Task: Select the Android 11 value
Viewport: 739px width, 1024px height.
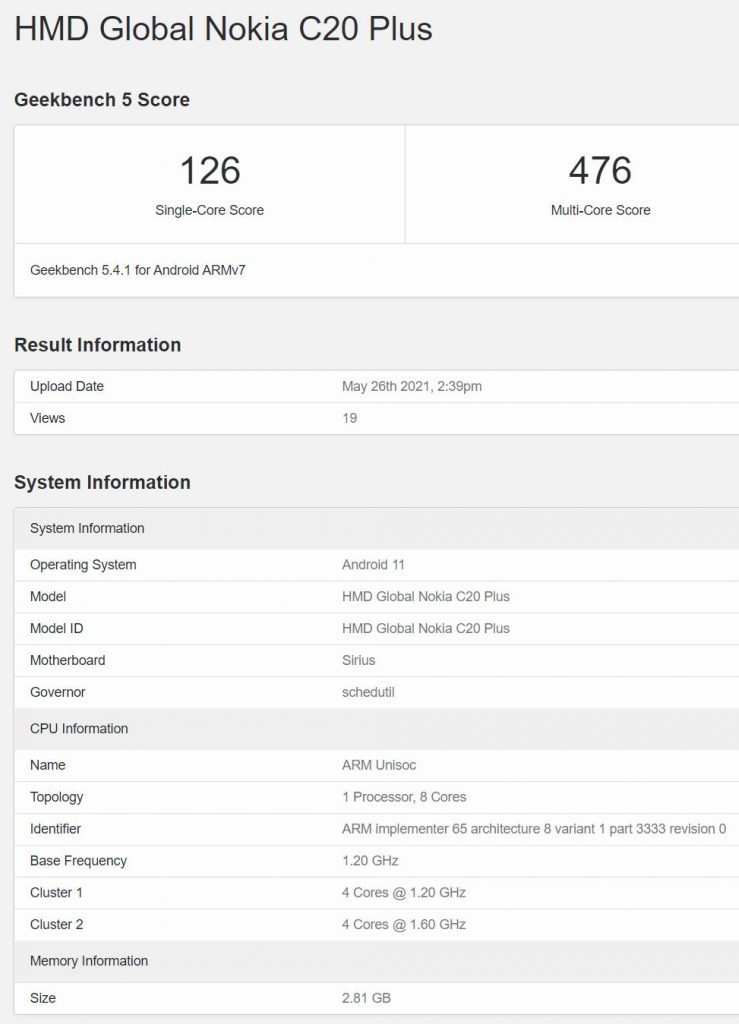Action: click(x=373, y=565)
